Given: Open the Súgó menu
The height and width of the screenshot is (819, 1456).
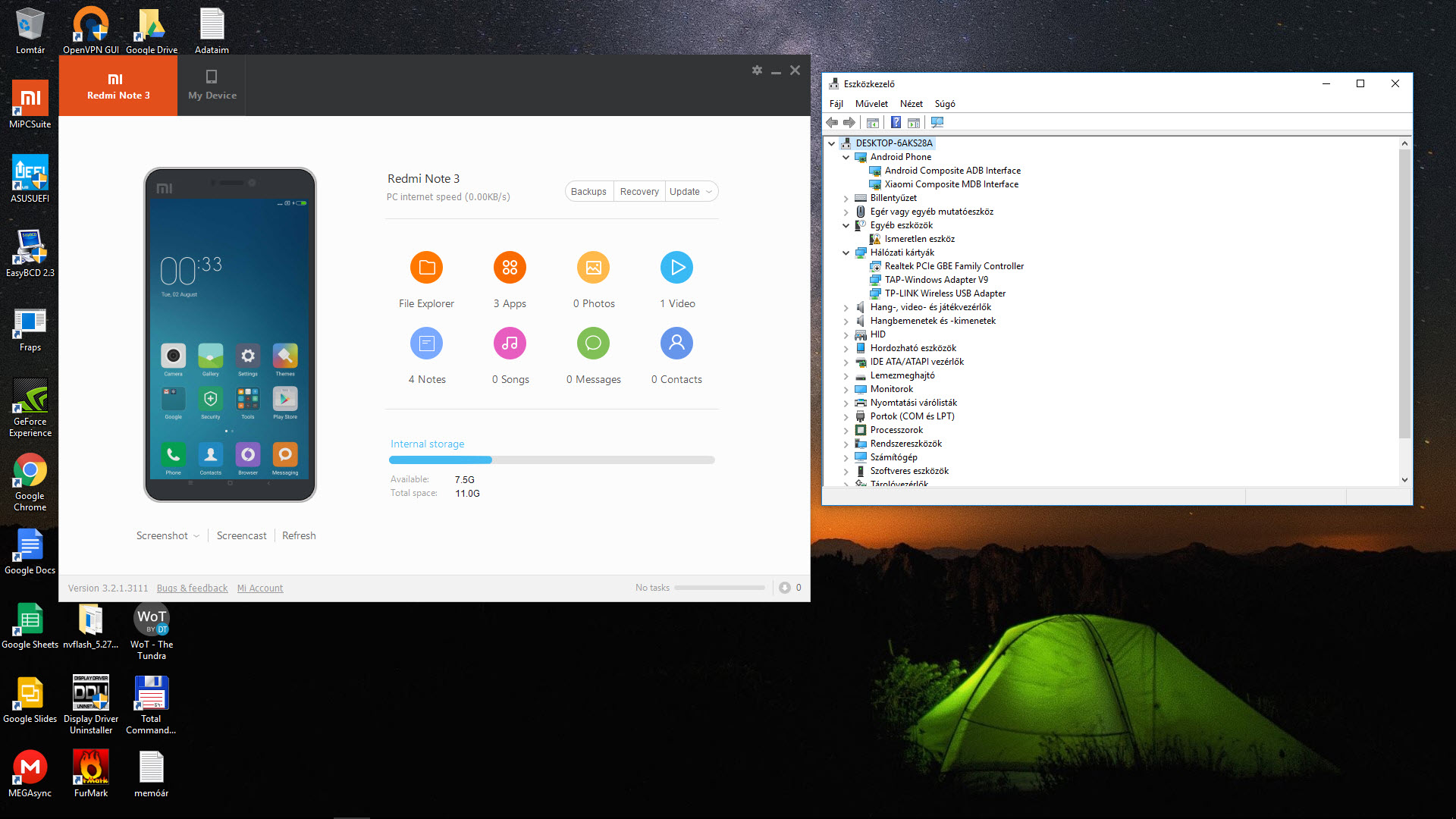Looking at the screenshot, I should 945,104.
